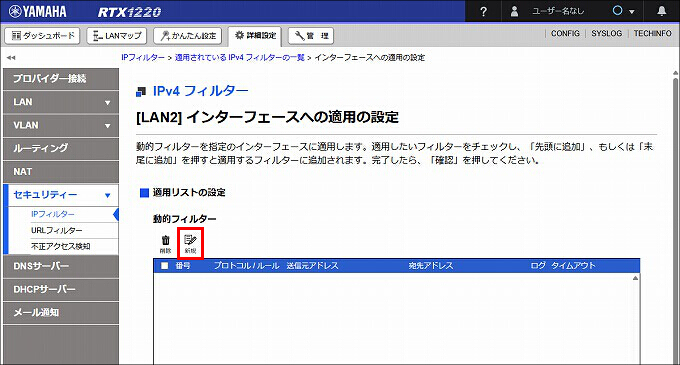The image size is (680, 365).
Task: Open the ダッシュボード tab
Action: point(42,36)
